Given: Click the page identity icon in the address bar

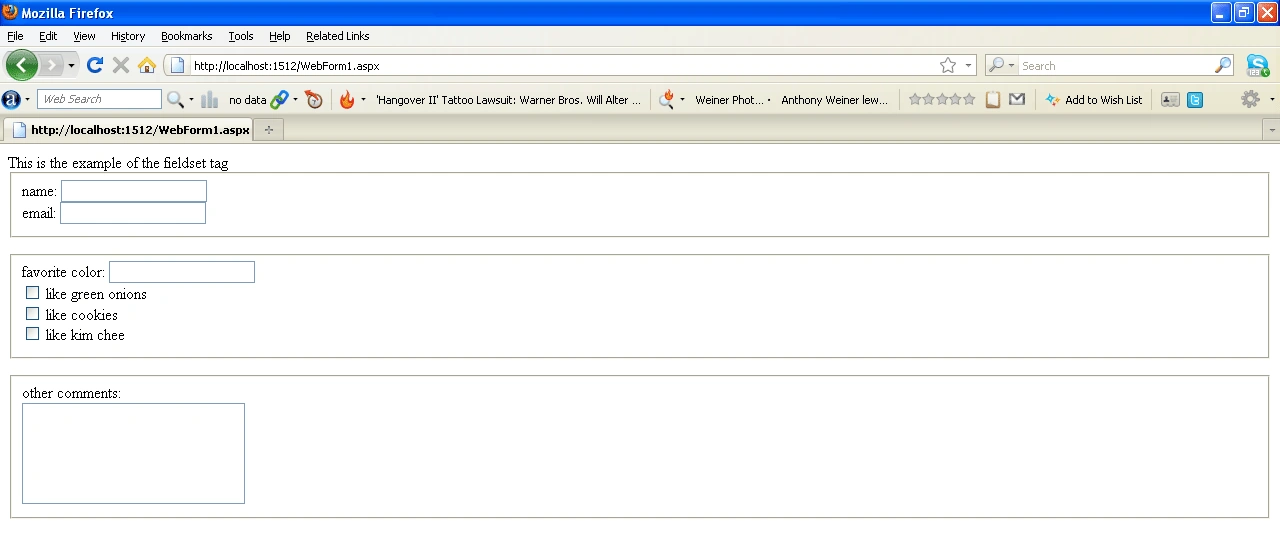Looking at the screenshot, I should pyautogui.click(x=177, y=66).
